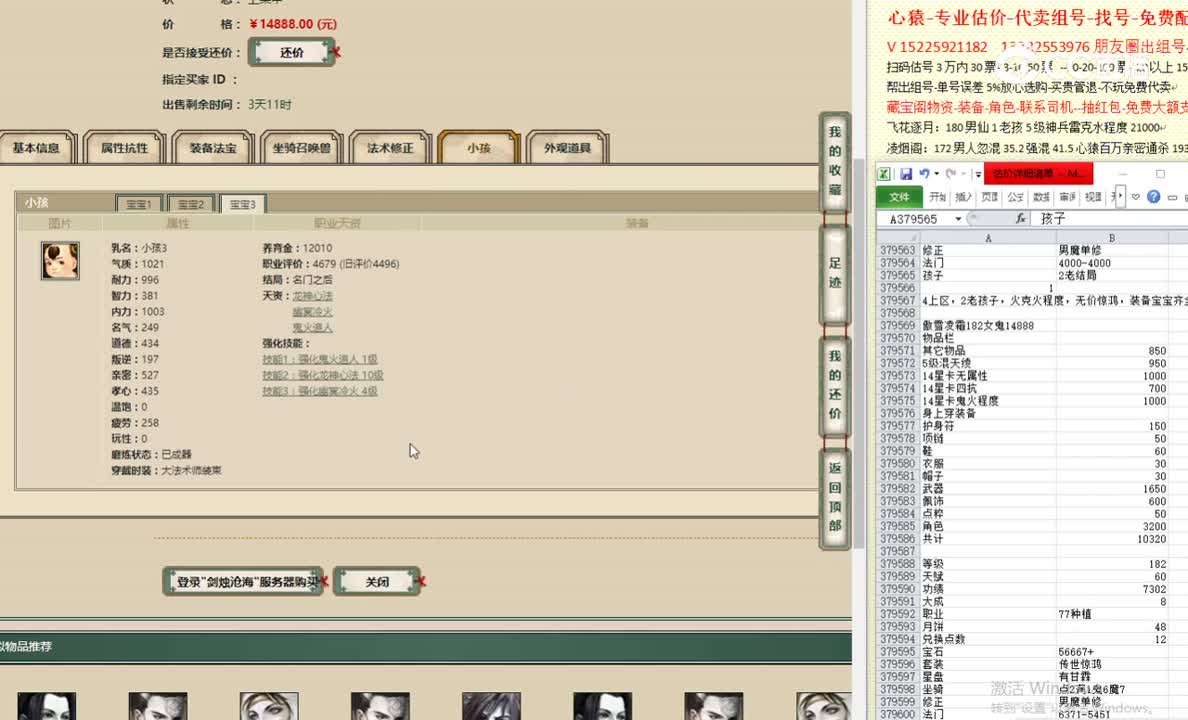This screenshot has width=1188, height=720.
Task: Open 我的收藏 side panel button
Action: coord(835,161)
